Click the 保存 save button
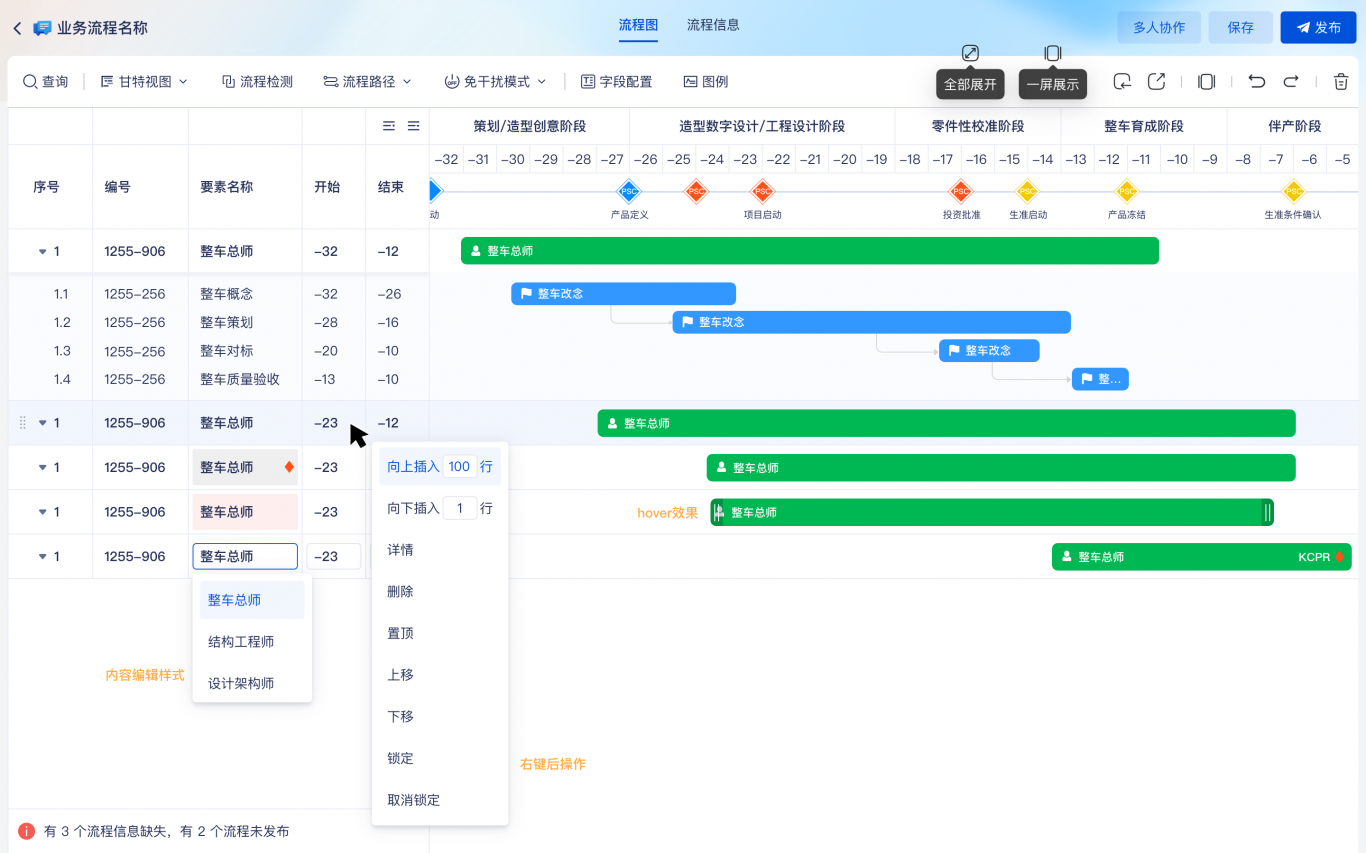 click(1241, 28)
